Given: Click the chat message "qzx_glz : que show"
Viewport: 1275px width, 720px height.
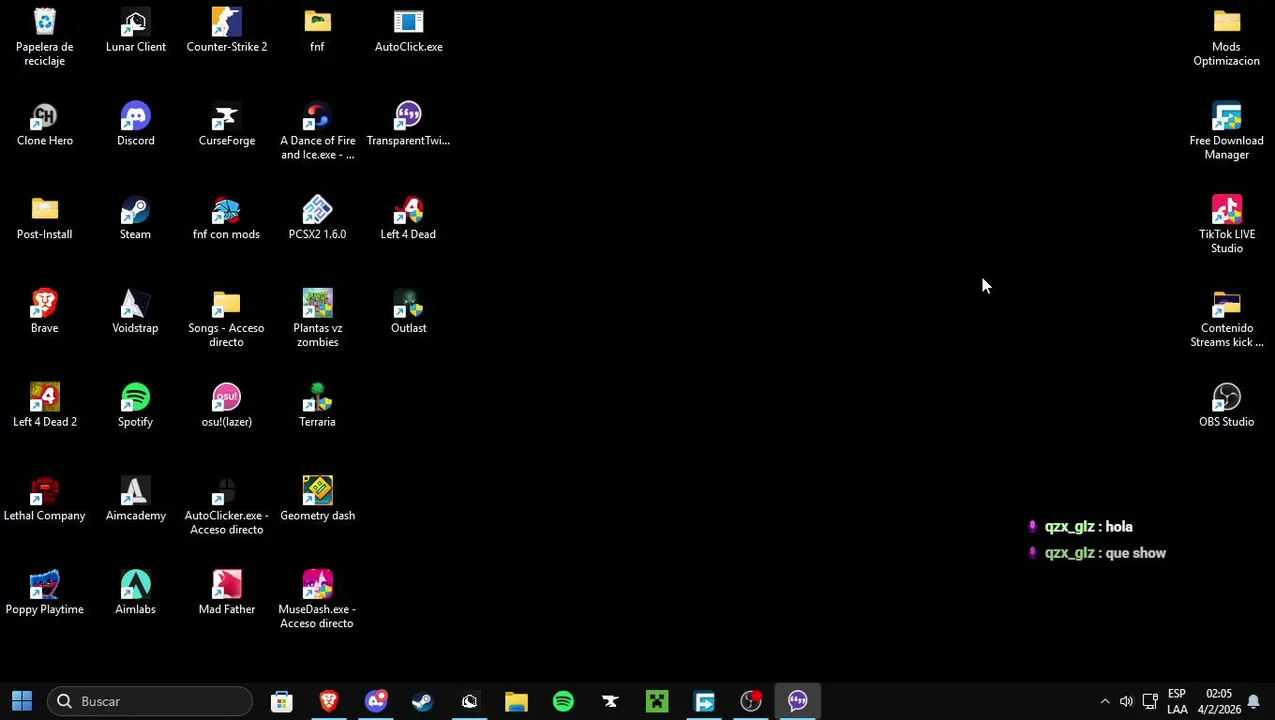Looking at the screenshot, I should coord(1097,553).
